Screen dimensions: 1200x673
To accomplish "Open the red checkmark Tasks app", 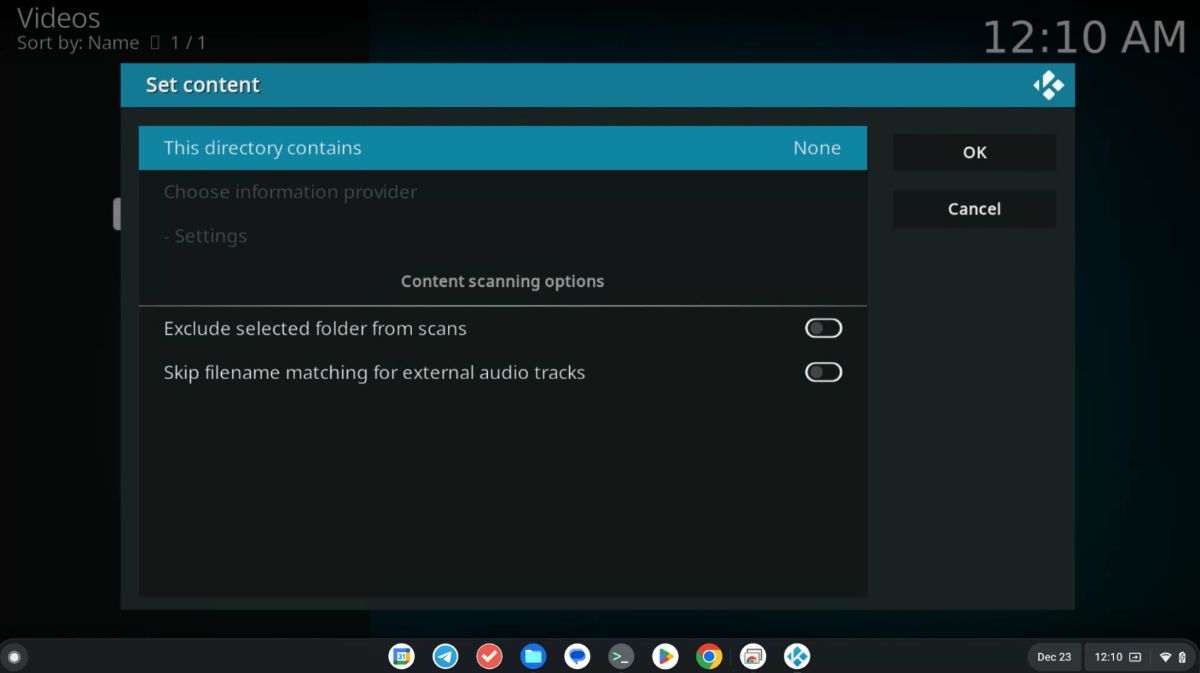I will (489, 657).
